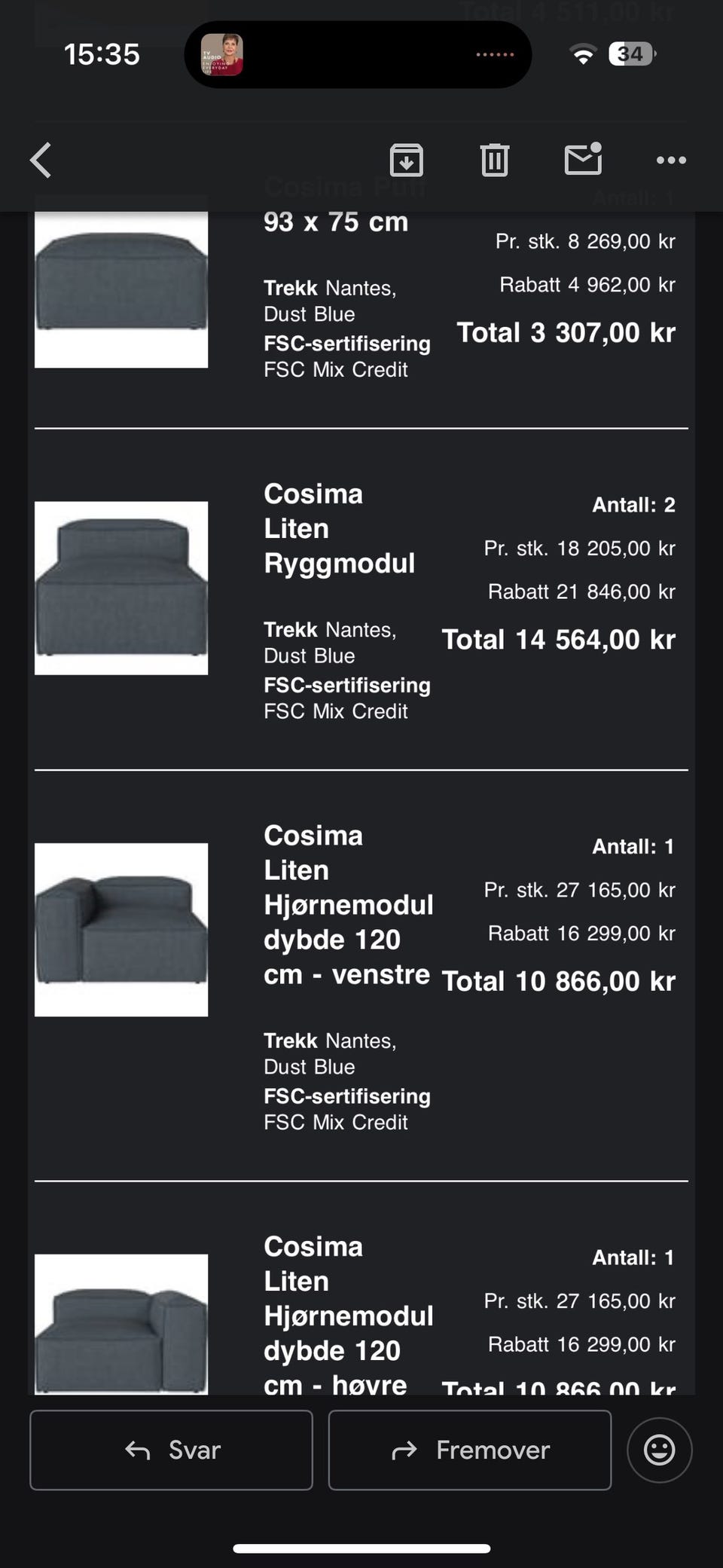Add an emoji reaction with the smiley icon
723x1568 pixels.
coord(659,1450)
